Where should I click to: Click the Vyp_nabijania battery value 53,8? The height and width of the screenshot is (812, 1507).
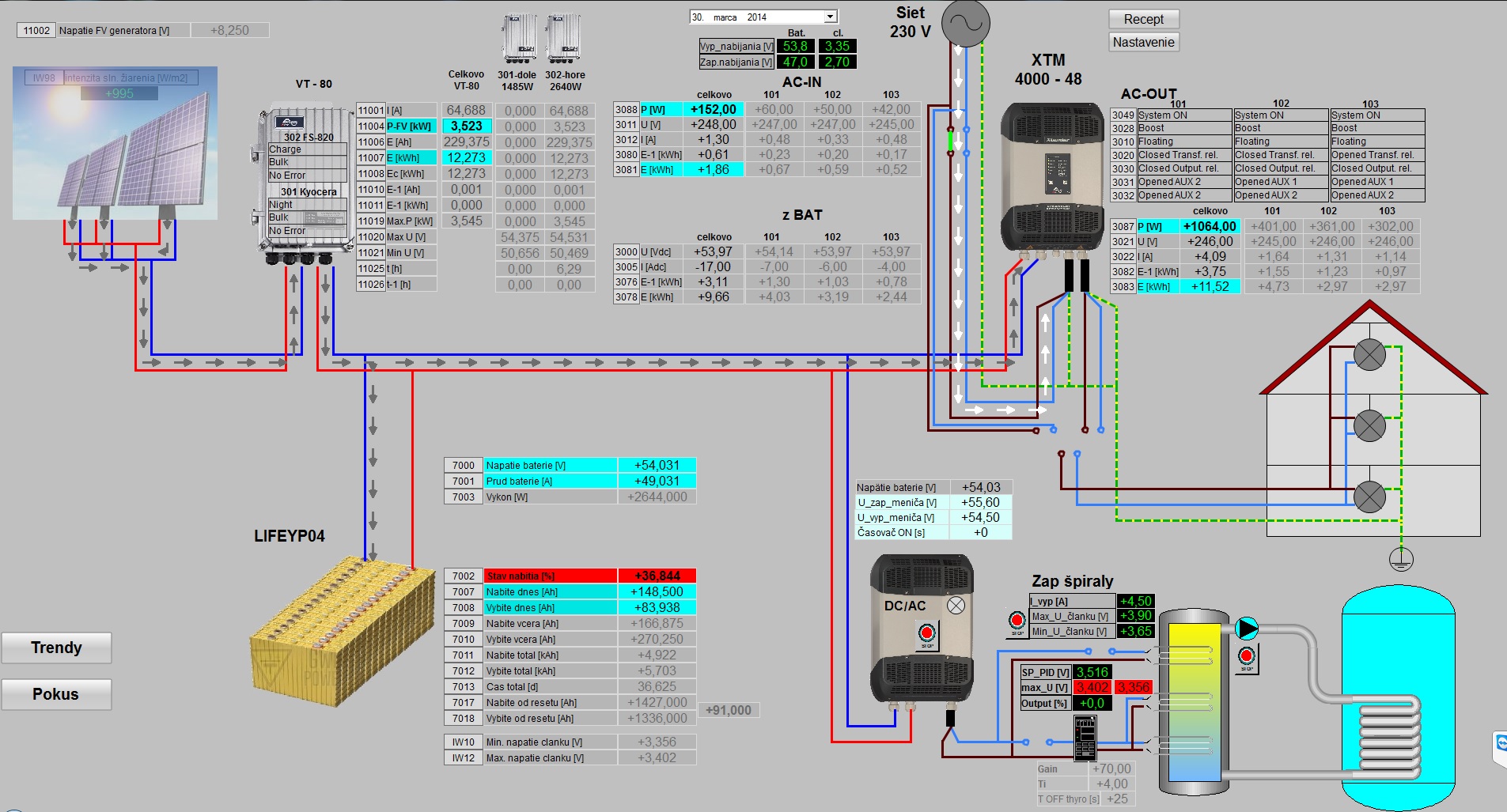(x=795, y=46)
